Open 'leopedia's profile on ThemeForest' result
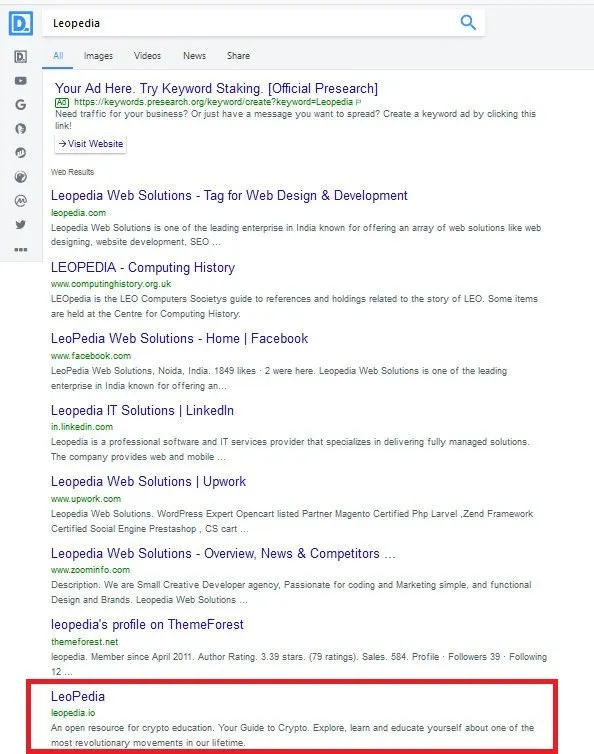 click(x=147, y=625)
